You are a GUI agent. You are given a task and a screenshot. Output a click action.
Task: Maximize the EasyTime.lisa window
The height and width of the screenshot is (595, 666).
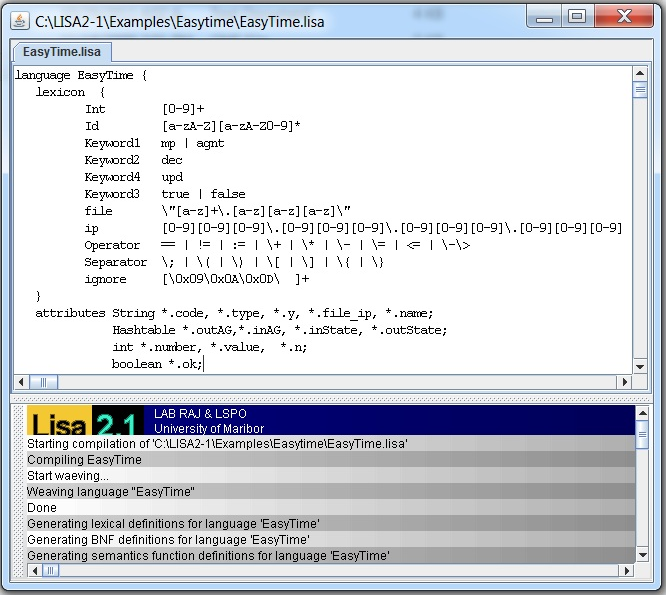577,17
